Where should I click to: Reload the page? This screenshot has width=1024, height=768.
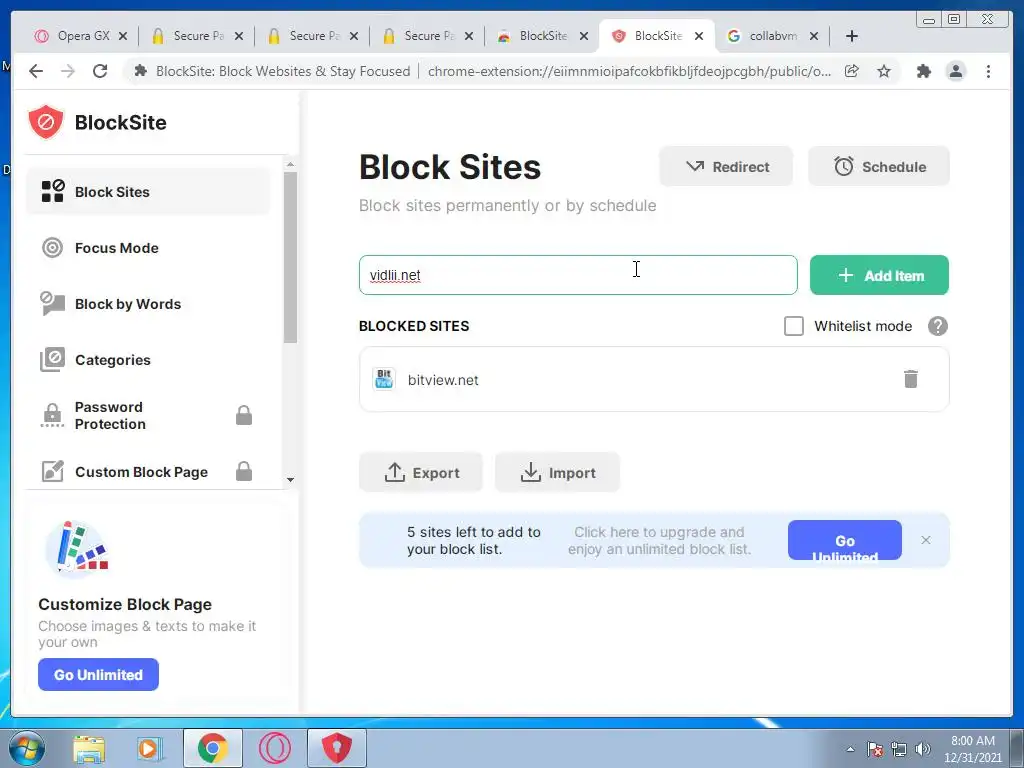pos(100,71)
